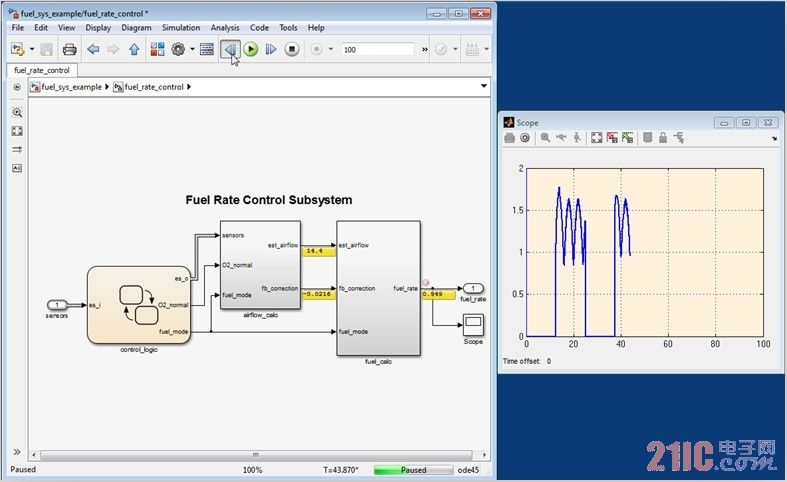787x482 pixels.
Task: Expand arrow after fuel_rate_control breadcrumb
Action: [x=189, y=87]
